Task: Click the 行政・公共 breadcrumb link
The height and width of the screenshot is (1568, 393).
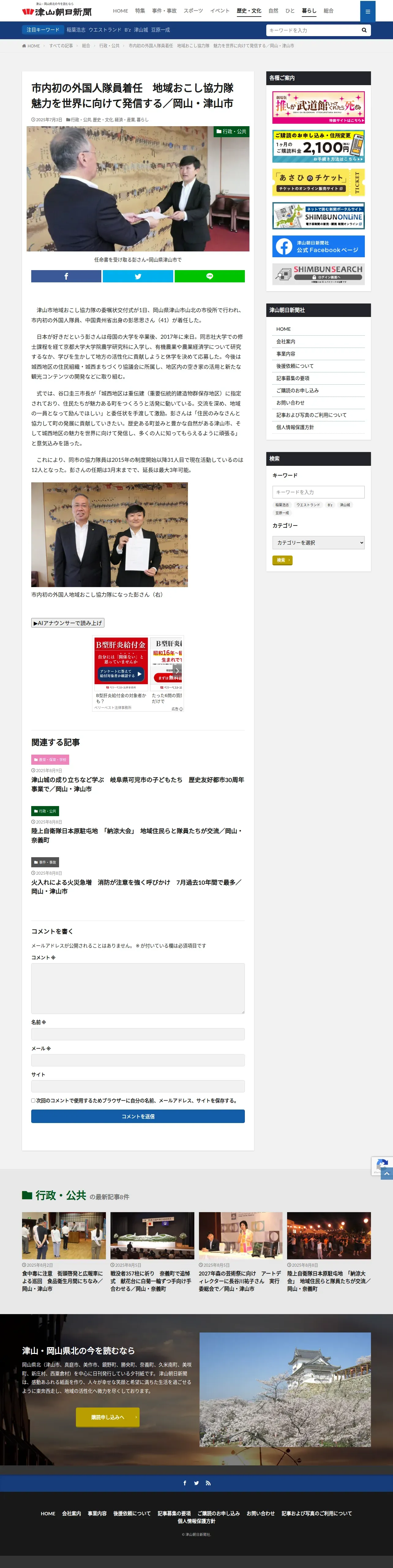Action: point(110,46)
